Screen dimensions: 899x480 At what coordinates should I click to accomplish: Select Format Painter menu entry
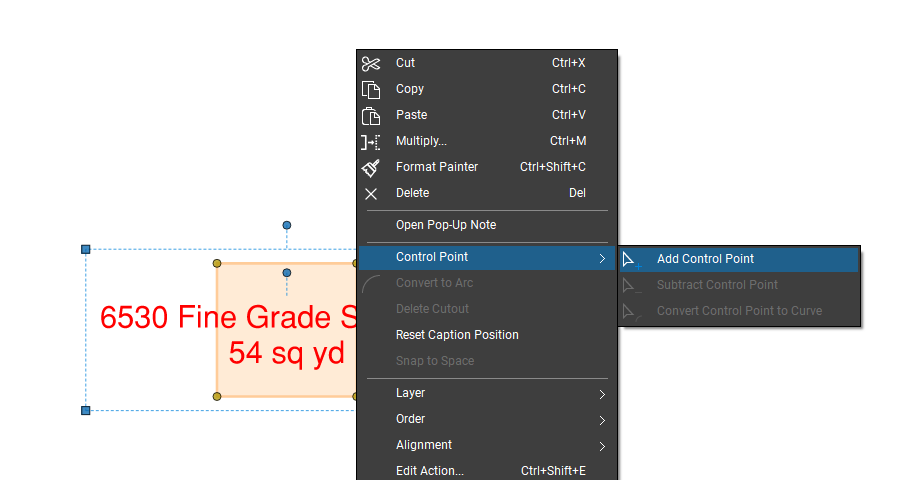pyautogui.click(x=487, y=167)
